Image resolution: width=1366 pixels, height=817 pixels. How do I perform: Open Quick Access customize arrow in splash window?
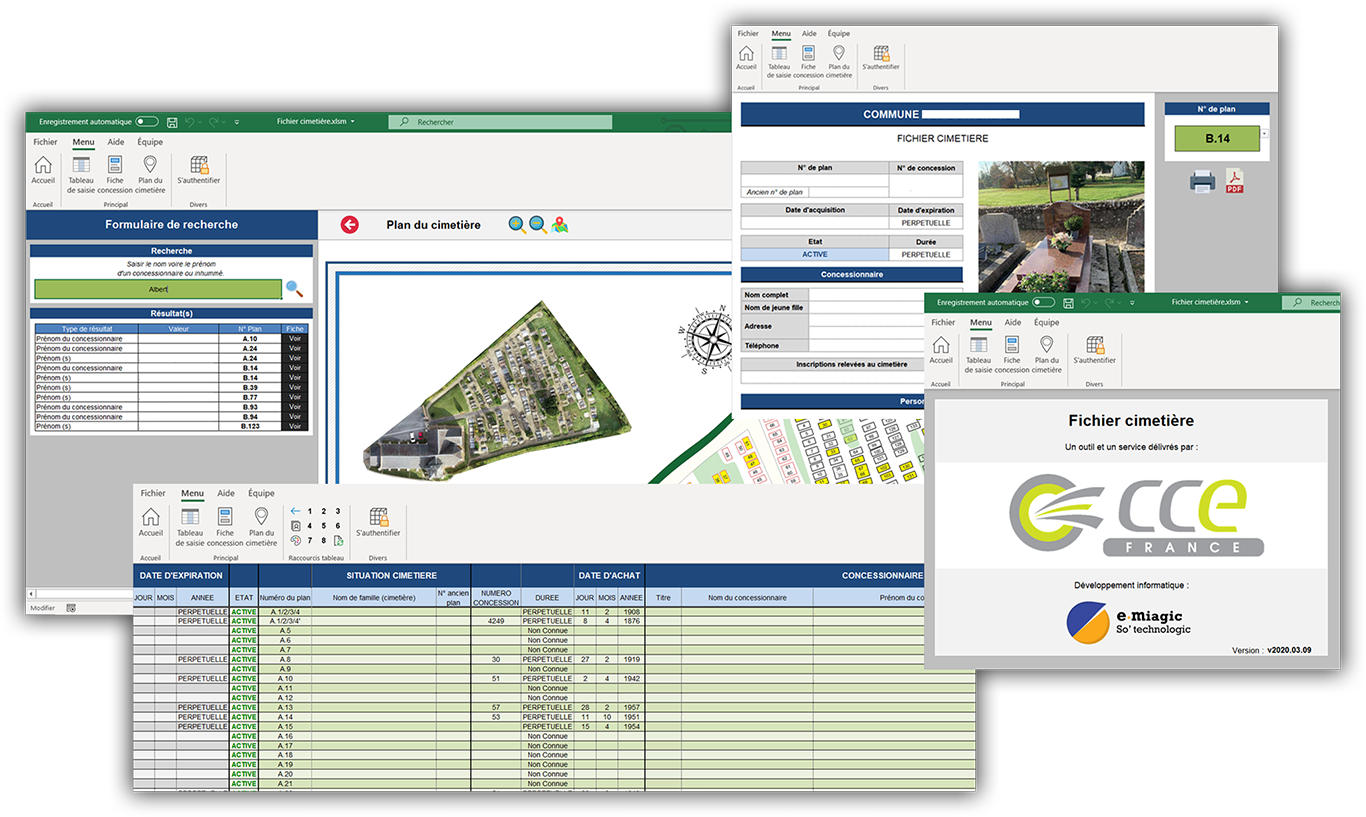(x=1133, y=302)
